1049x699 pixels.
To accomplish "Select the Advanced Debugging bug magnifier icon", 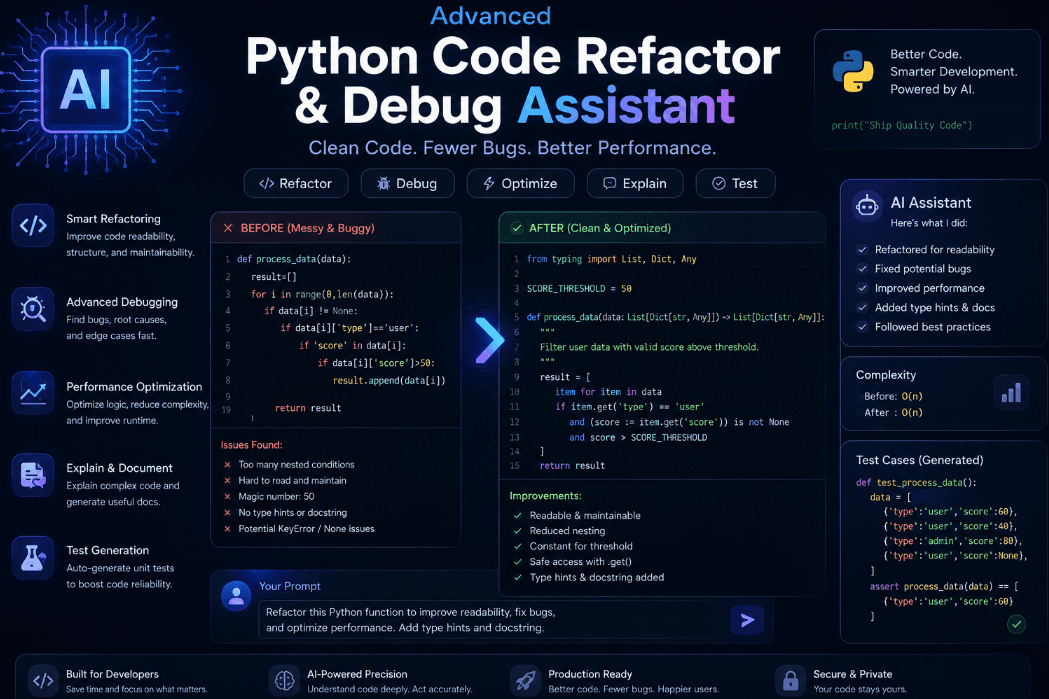I will (33, 309).
